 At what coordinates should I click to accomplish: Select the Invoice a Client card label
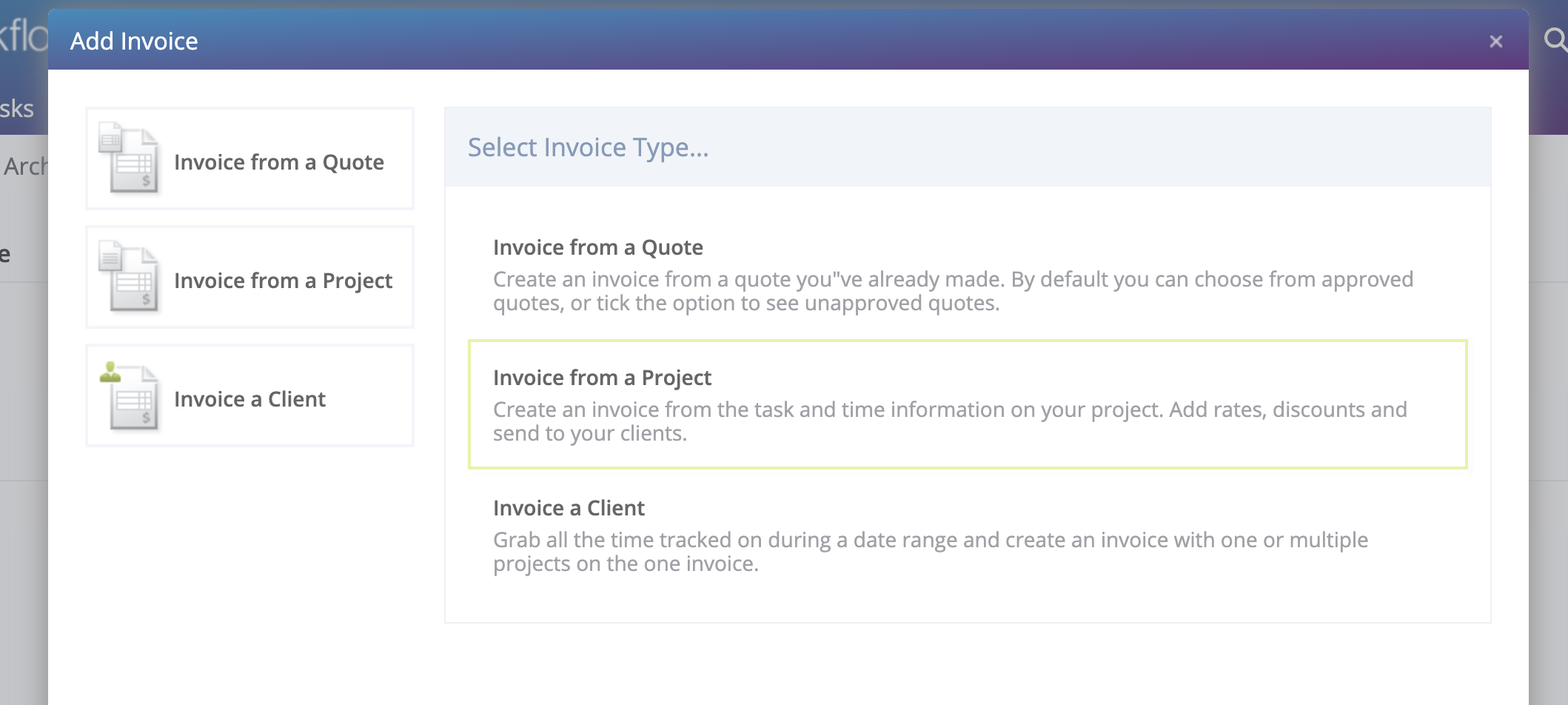pos(249,399)
